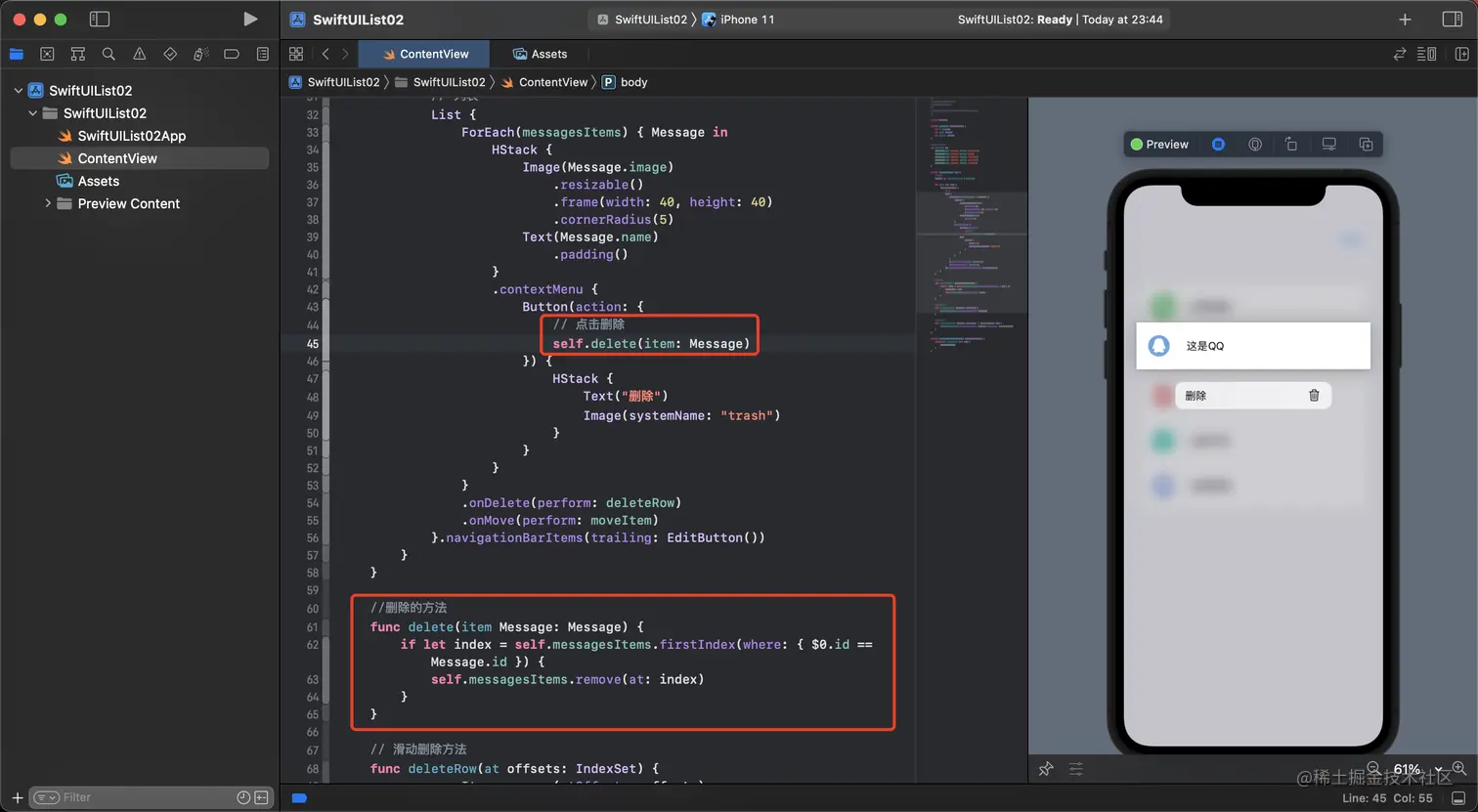Toggle the bottom debug area panel
1478x812 pixels.
click(1458, 798)
